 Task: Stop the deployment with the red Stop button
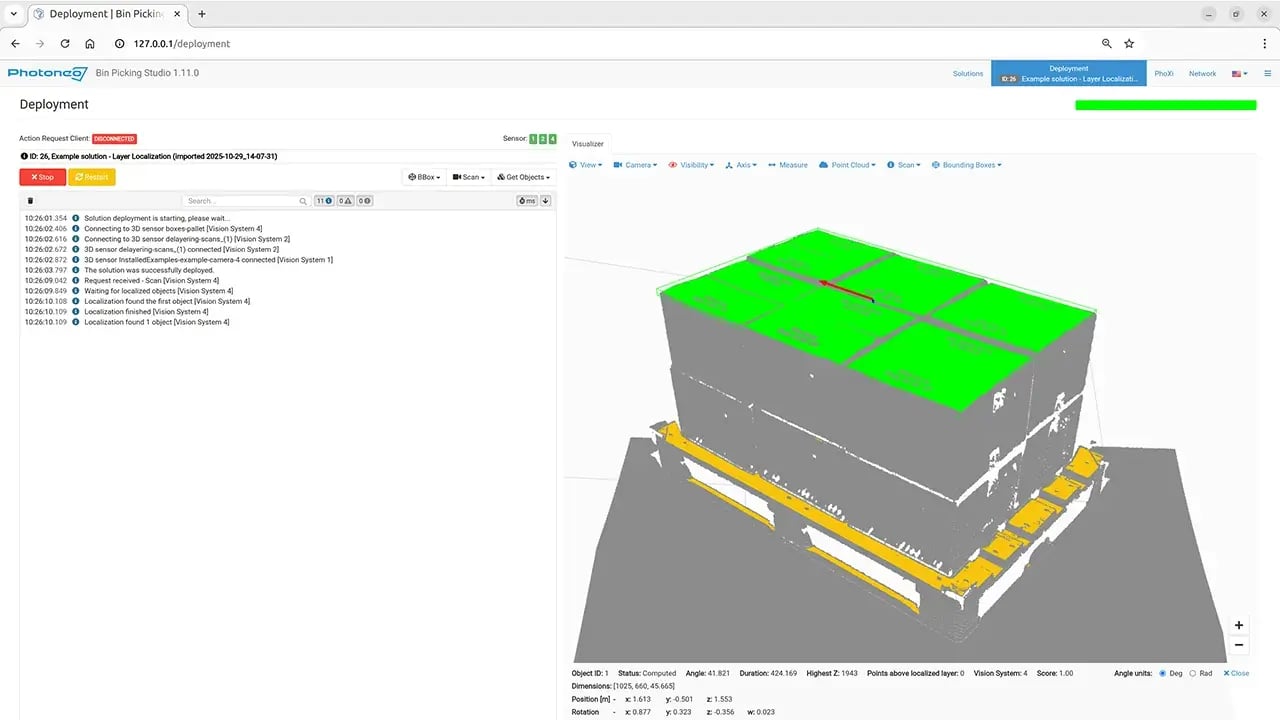pyautogui.click(x=42, y=177)
